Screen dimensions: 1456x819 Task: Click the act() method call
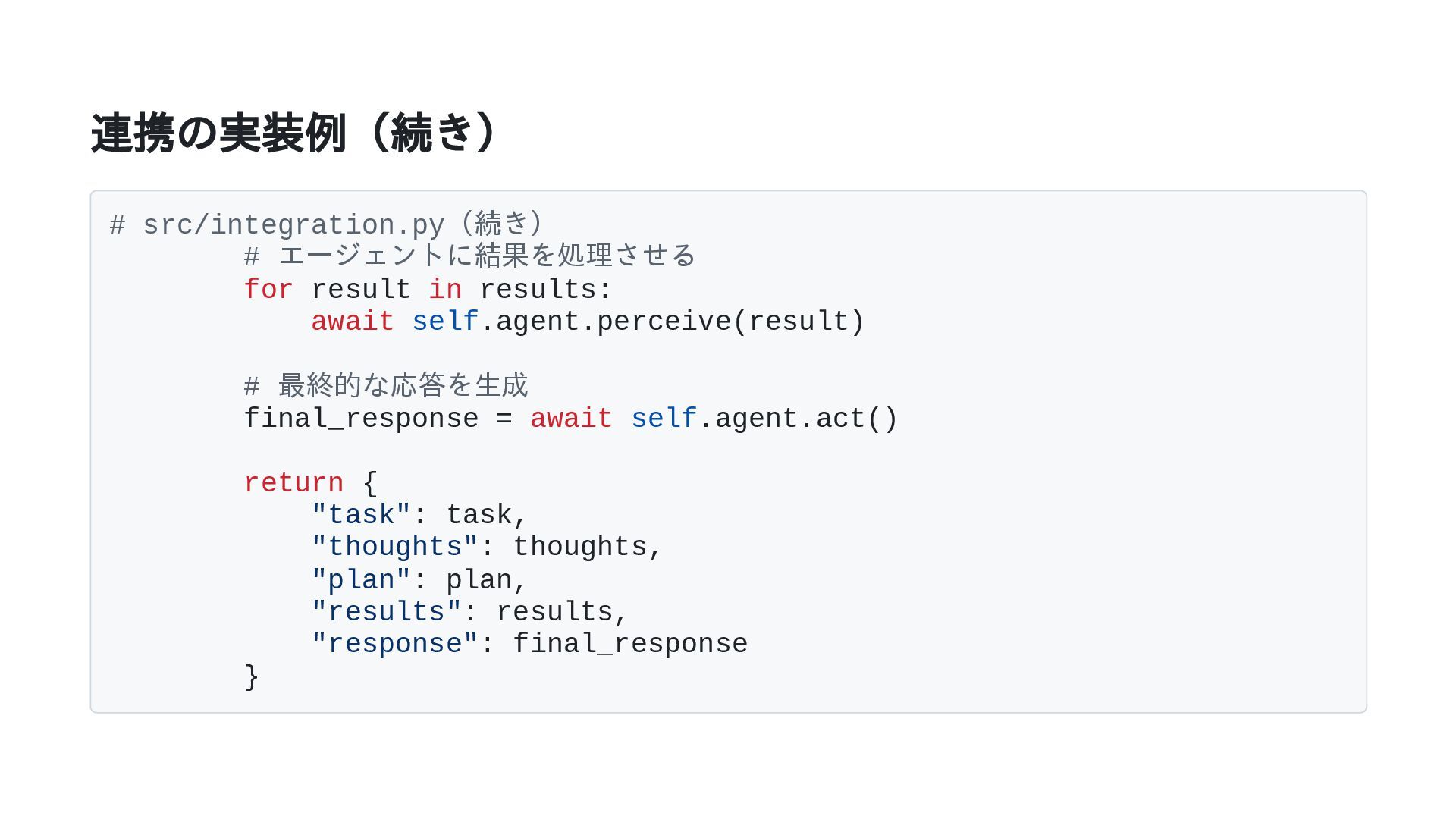[x=857, y=419]
